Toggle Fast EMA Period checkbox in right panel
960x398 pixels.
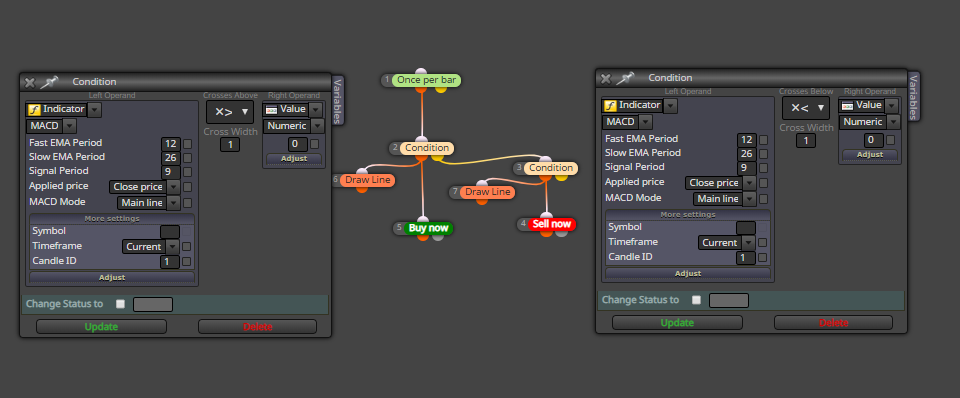[763, 140]
